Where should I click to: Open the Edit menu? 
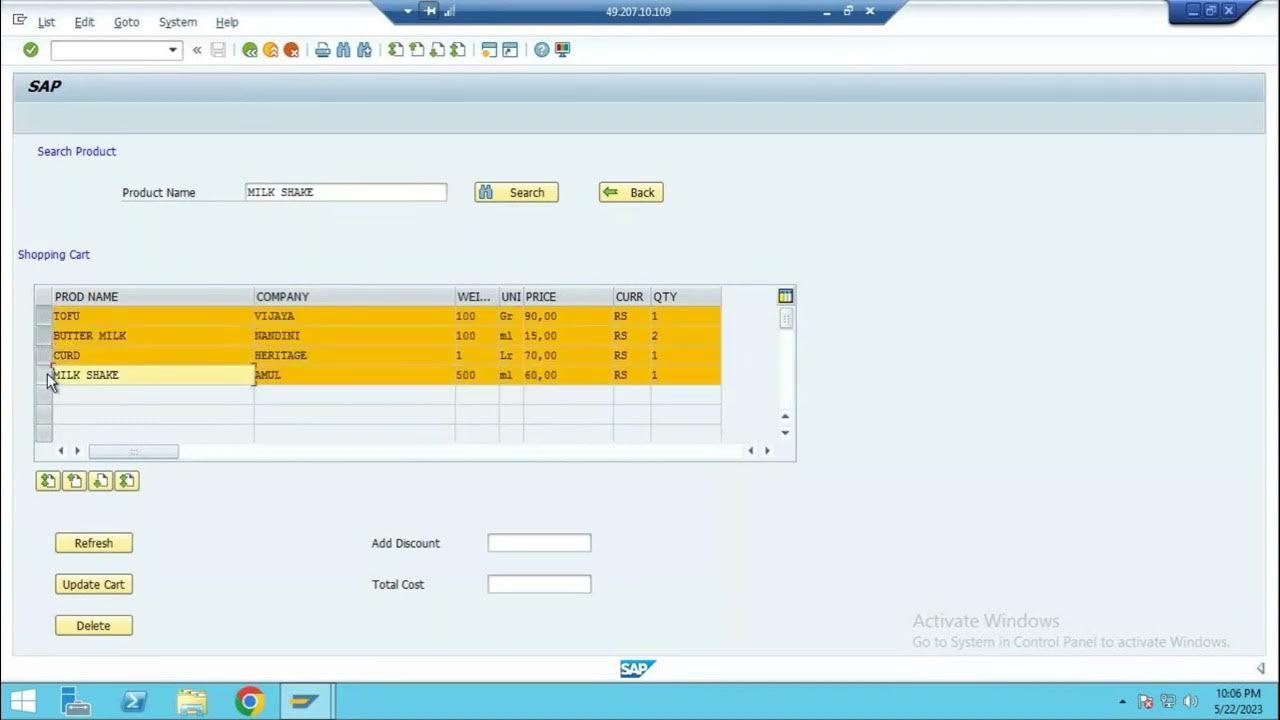(x=84, y=22)
